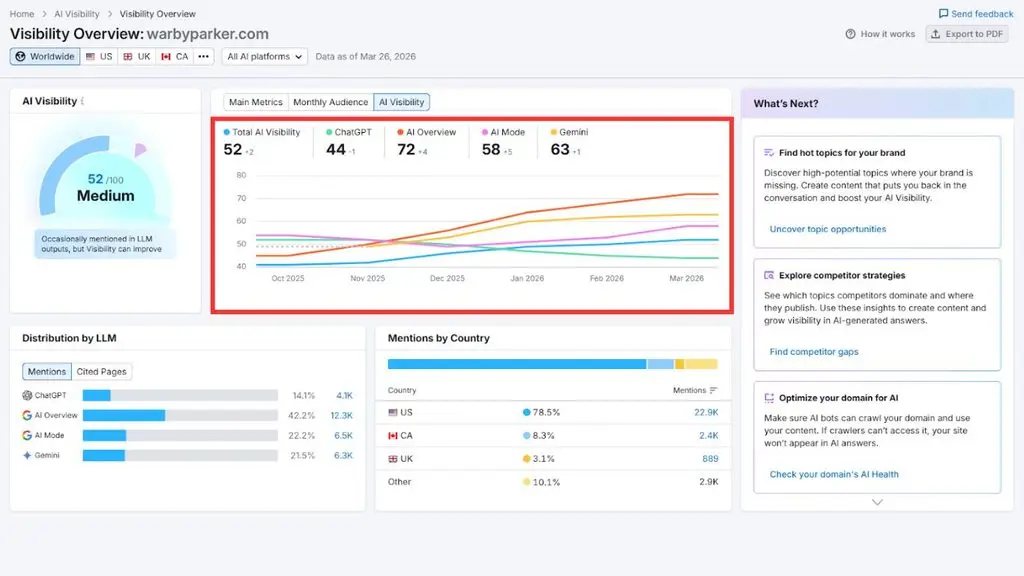Viewport: 1024px width, 576px height.
Task: Click the US segment of country bar
Action: pos(517,364)
